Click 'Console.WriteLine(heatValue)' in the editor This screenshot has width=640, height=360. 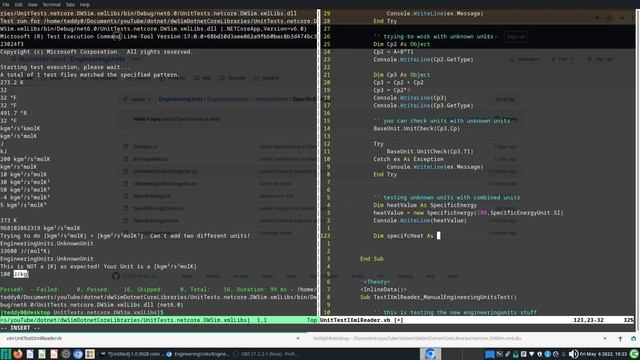420,220
